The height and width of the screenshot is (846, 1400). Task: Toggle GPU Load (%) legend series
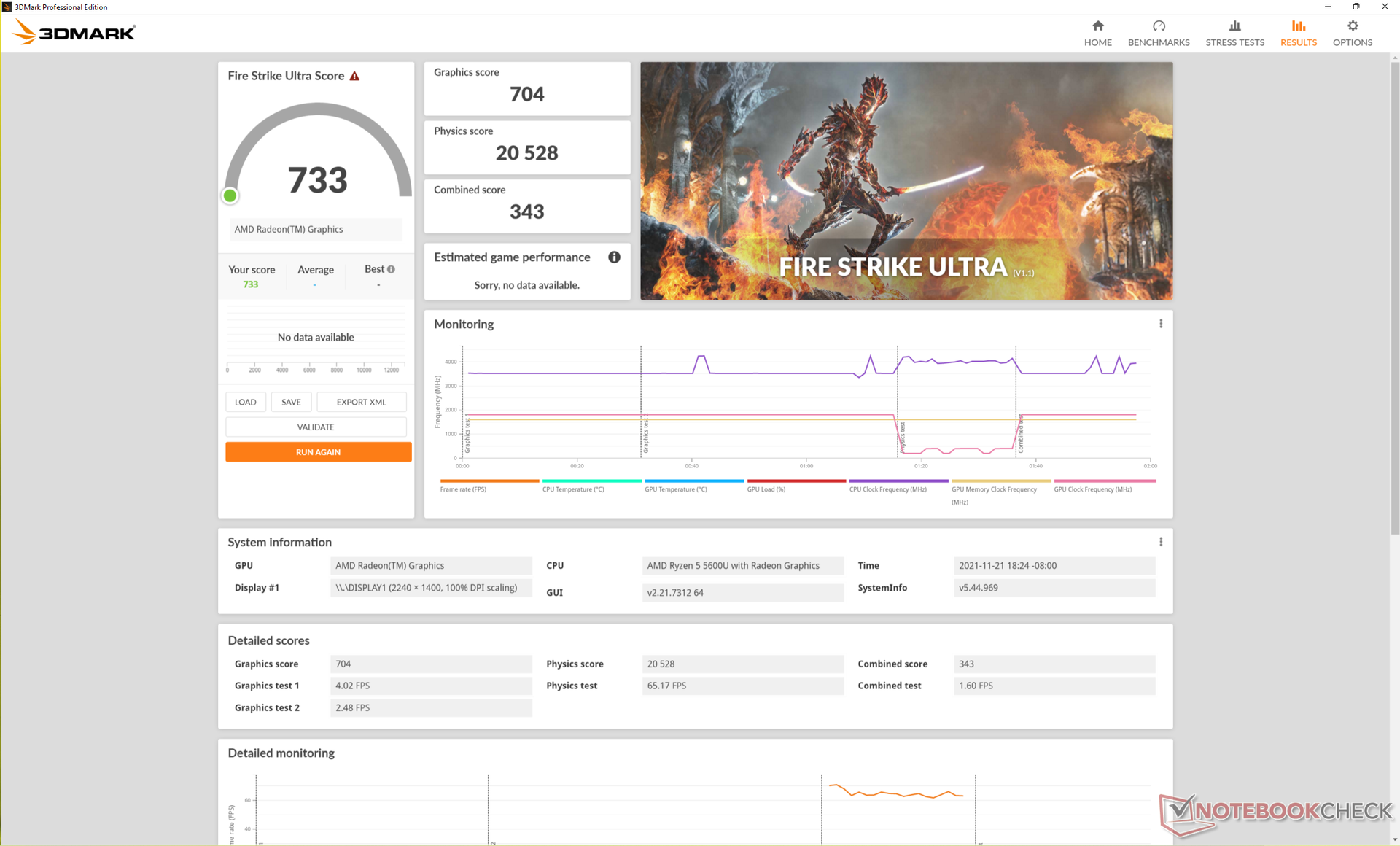coord(766,489)
